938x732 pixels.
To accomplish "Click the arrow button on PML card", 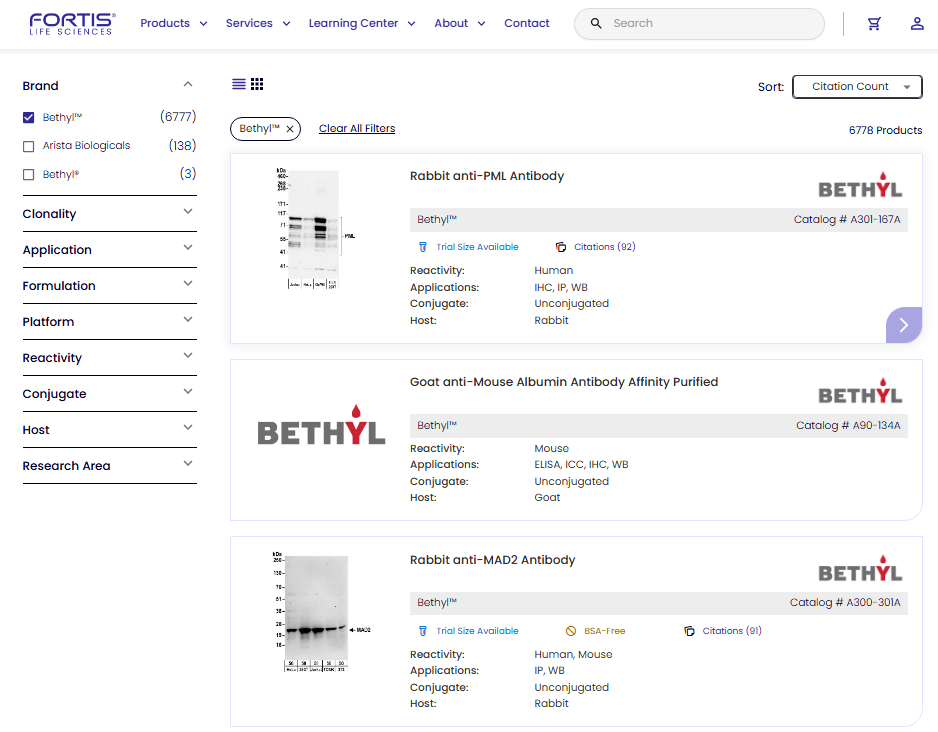I will click(903, 325).
